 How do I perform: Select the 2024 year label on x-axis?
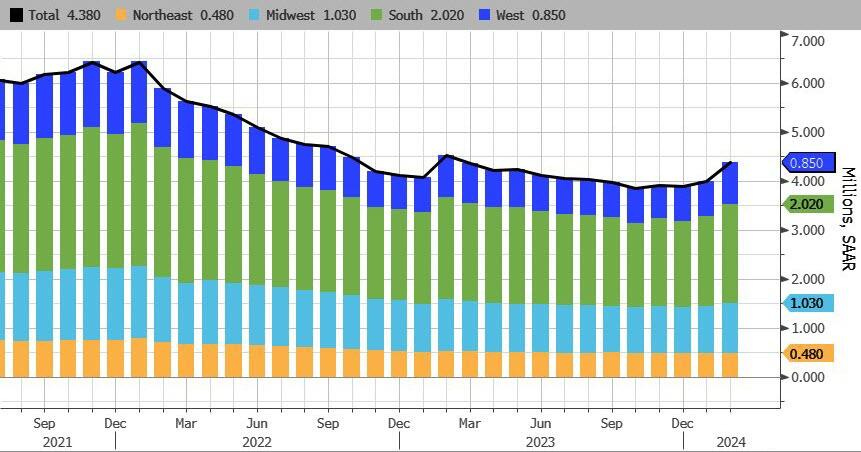[x=731, y=441]
